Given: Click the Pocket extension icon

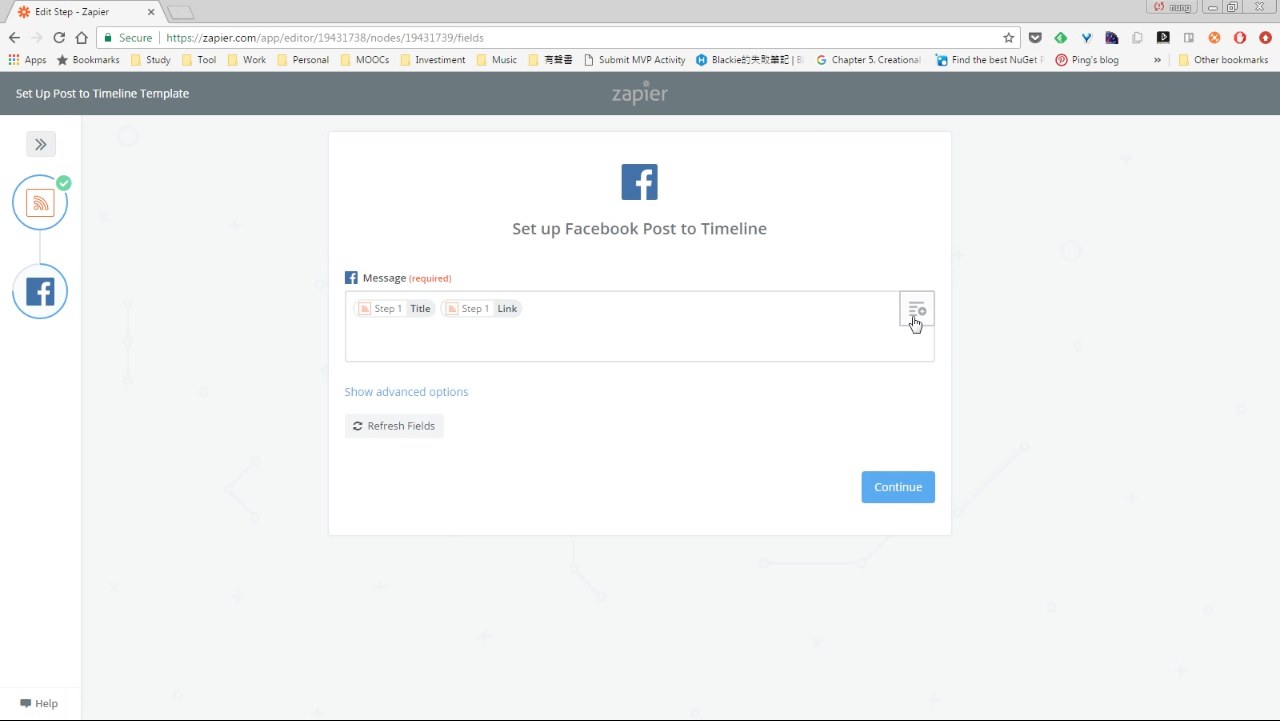Looking at the screenshot, I should [1035, 38].
